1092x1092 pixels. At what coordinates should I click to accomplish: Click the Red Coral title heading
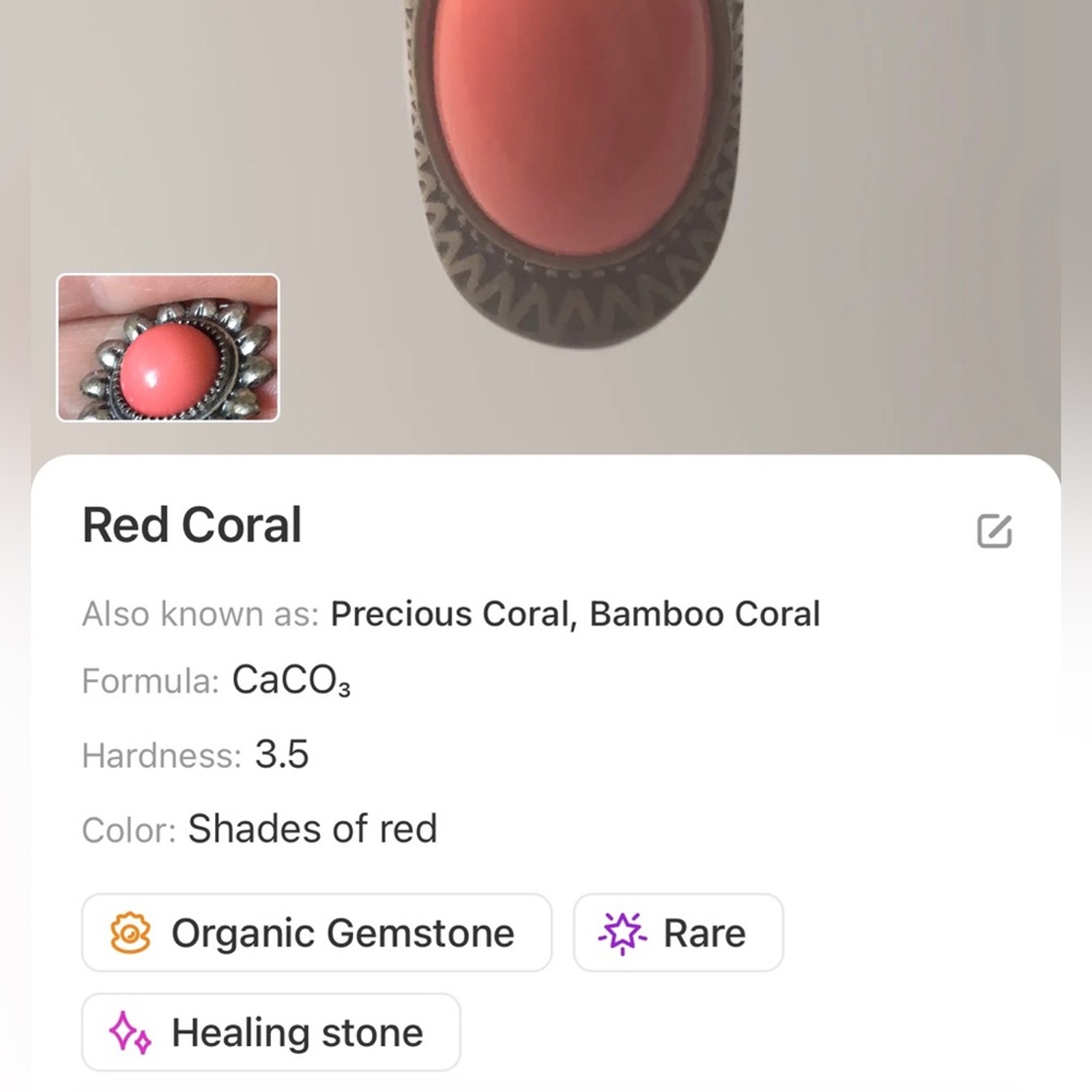tap(192, 525)
